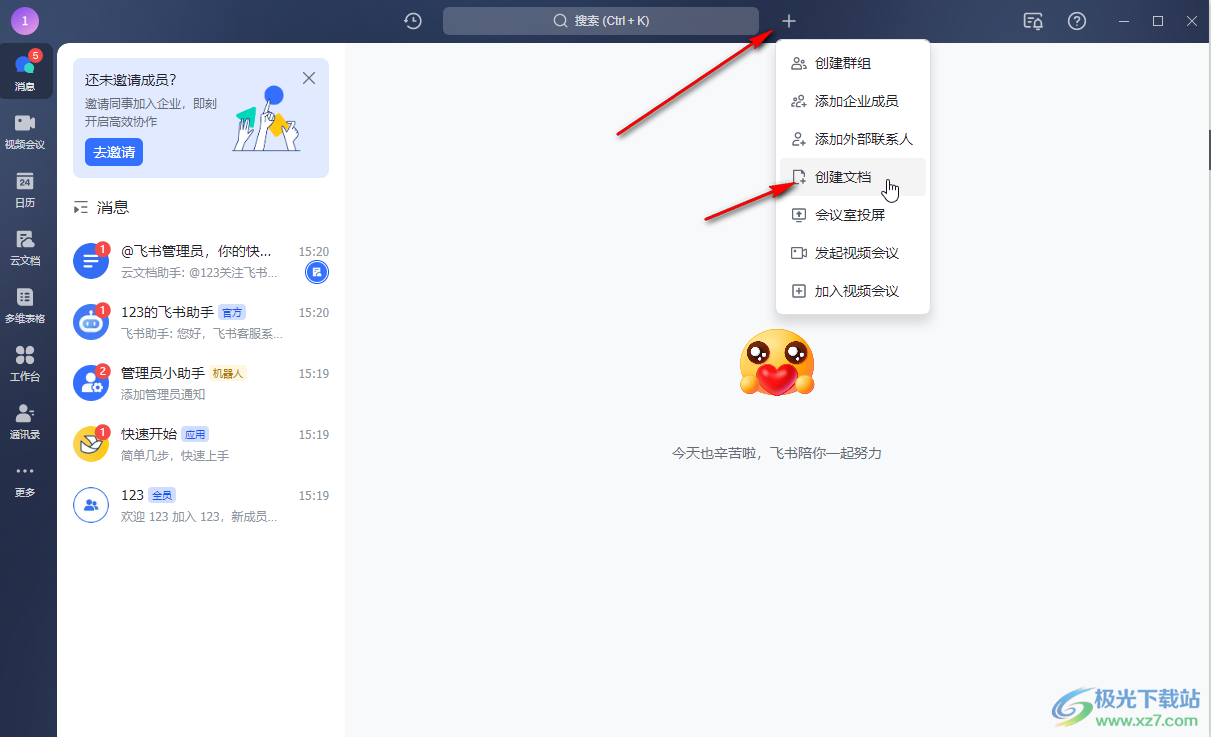Choose 发起视频会议 in the menu
Screen dimensions: 1211x737
point(853,253)
